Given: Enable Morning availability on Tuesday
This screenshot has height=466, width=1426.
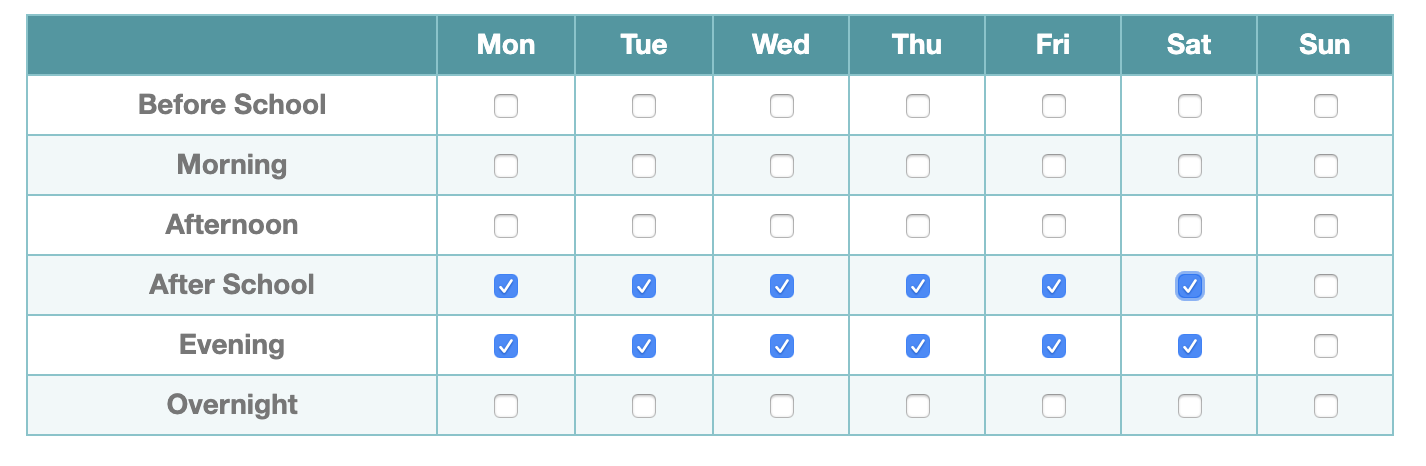Looking at the screenshot, I should tap(644, 165).
